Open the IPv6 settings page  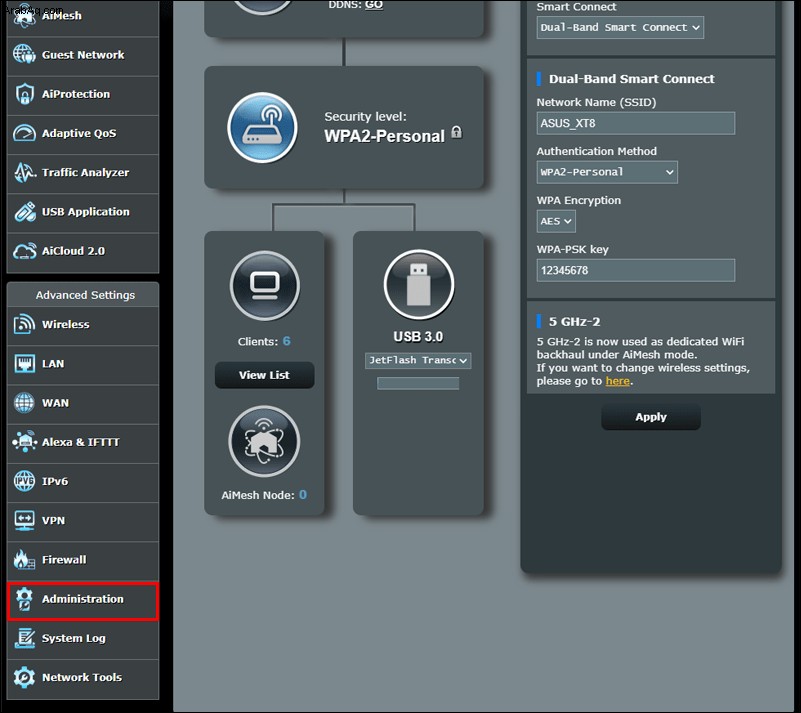tap(83, 481)
